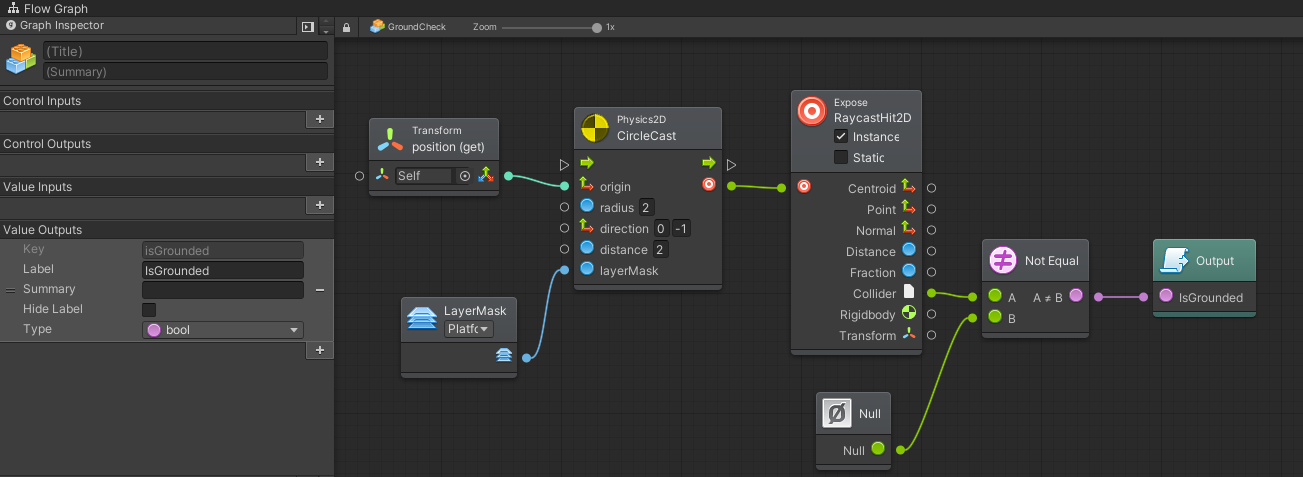Image resolution: width=1303 pixels, height=477 pixels.
Task: Click the lock icon in graph toolbar
Action: pyautogui.click(x=346, y=27)
